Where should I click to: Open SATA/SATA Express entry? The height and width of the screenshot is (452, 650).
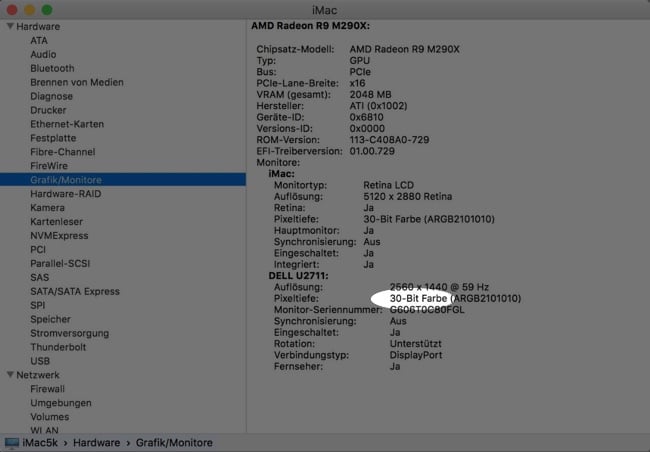[x=75, y=292]
